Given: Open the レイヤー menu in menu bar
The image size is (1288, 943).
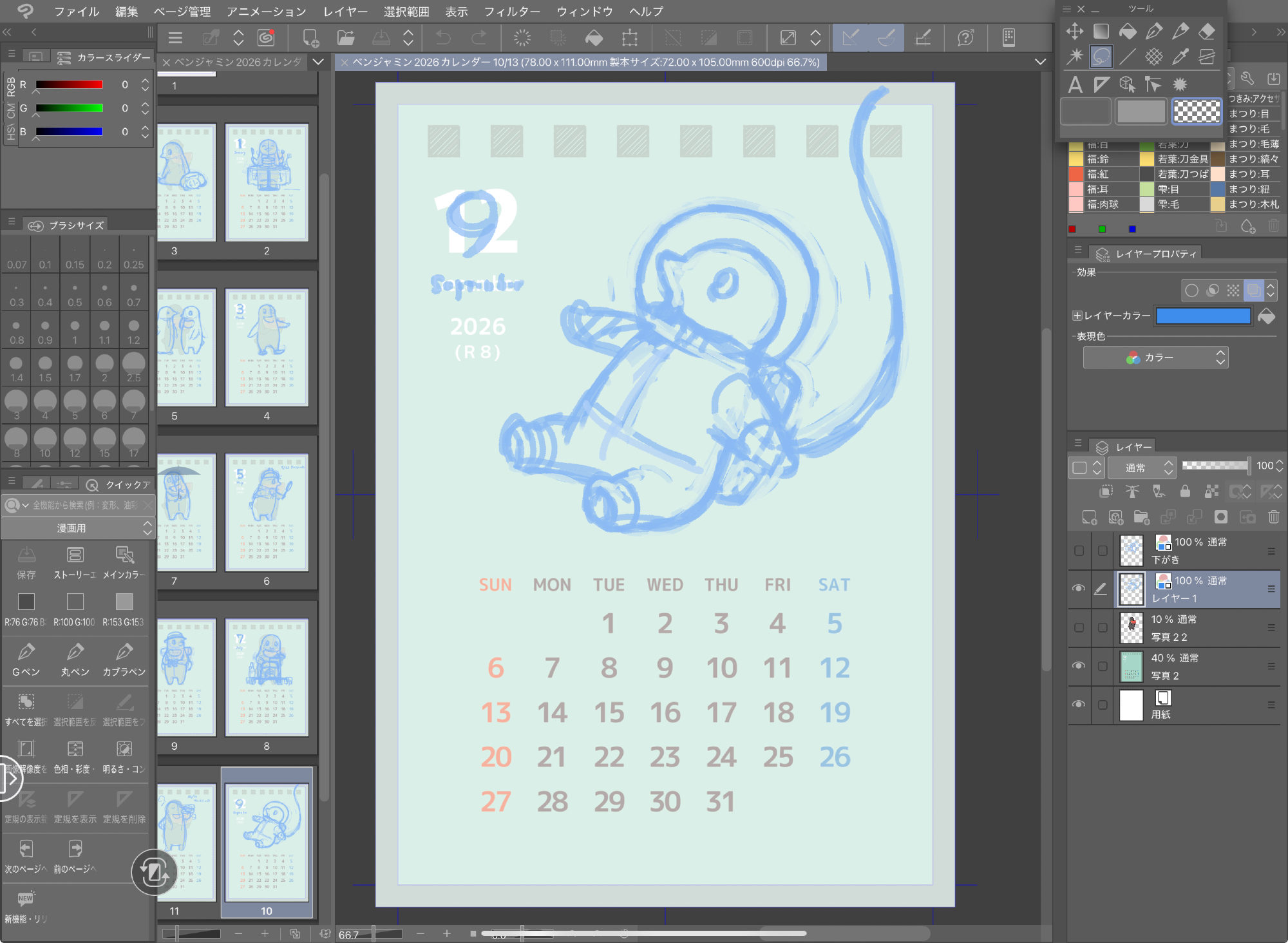Looking at the screenshot, I should (x=345, y=11).
